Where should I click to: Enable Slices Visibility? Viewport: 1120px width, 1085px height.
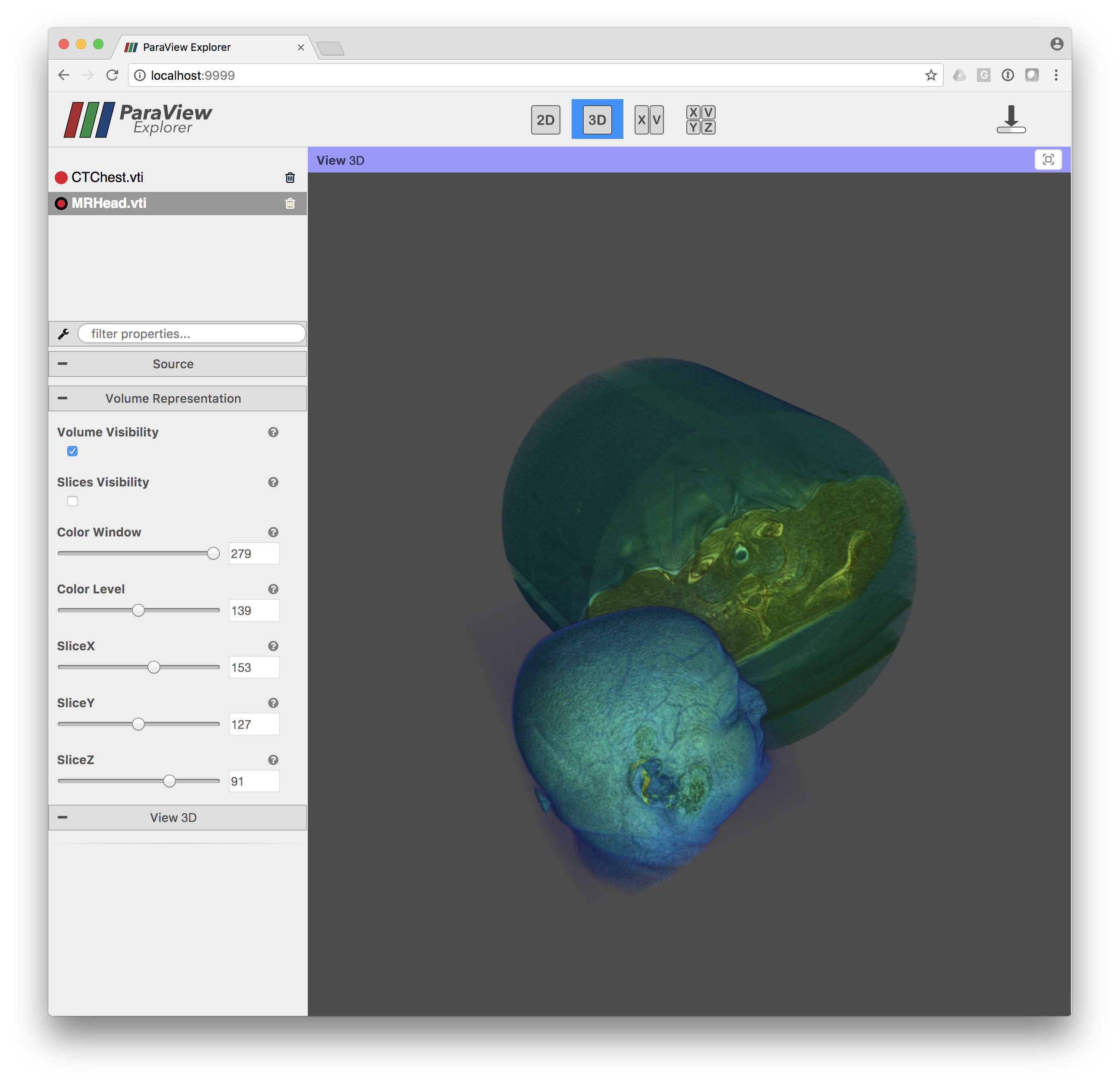72,501
